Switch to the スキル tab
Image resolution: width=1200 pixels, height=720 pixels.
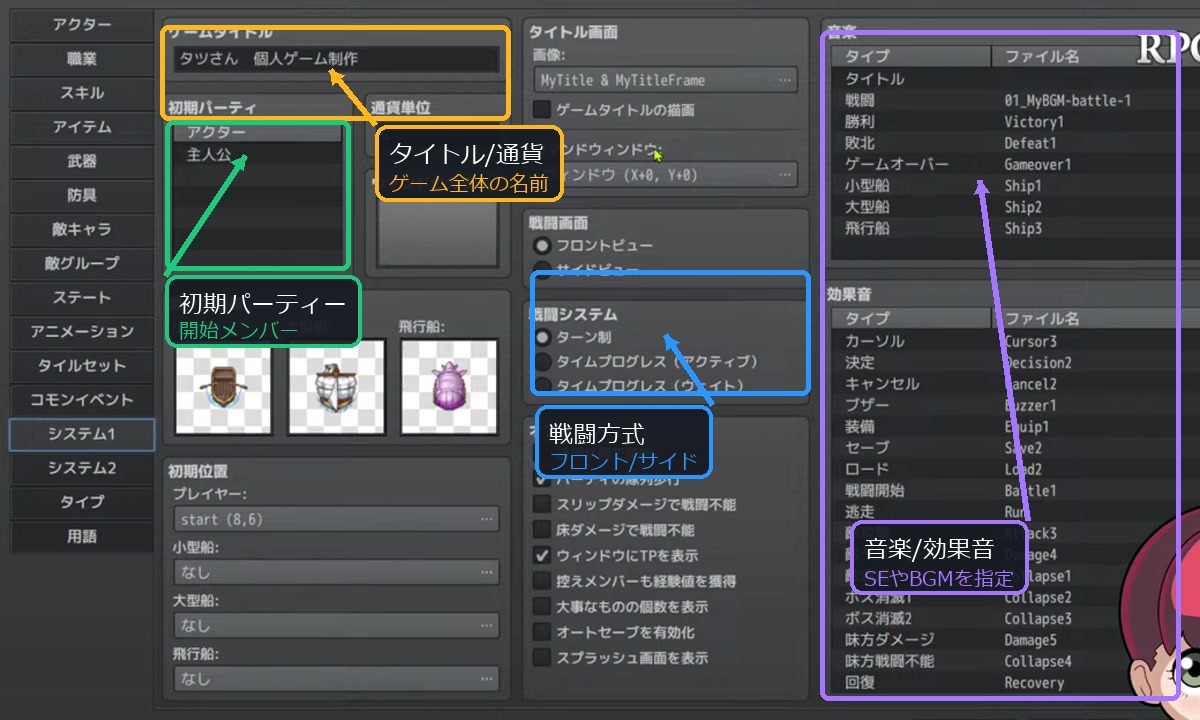click(82, 93)
